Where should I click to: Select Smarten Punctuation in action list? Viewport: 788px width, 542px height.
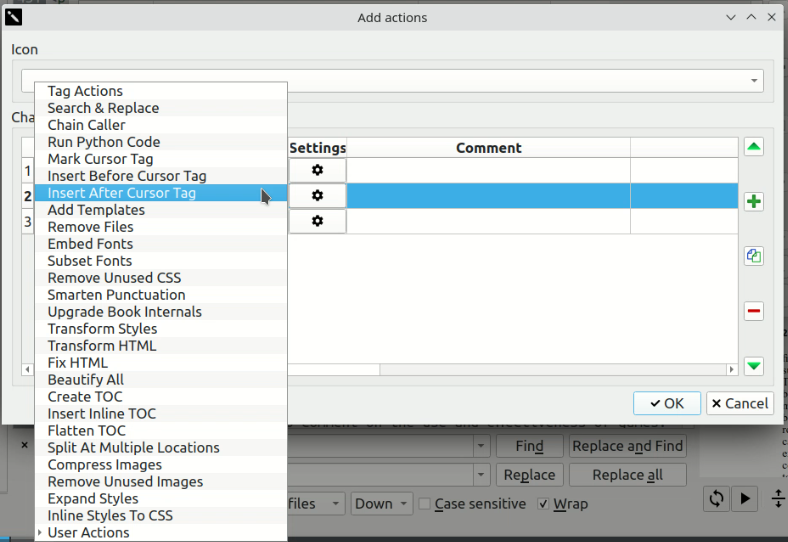[116, 295]
